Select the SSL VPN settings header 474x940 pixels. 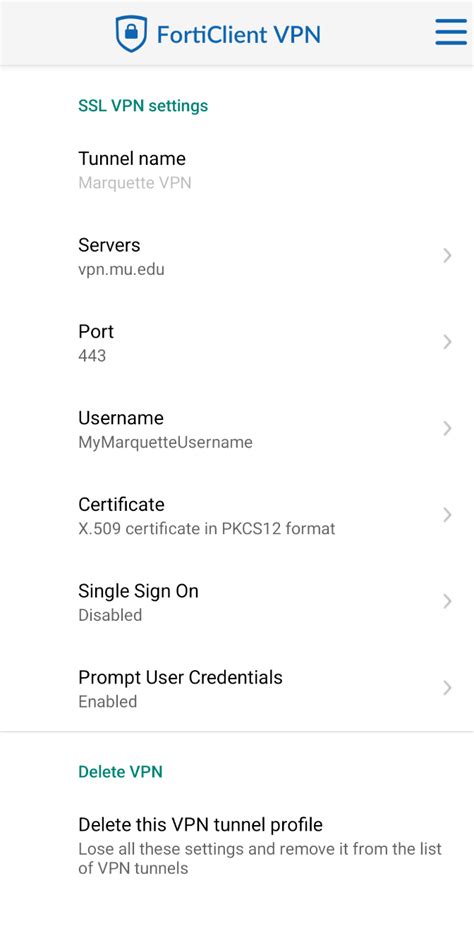coord(143,106)
